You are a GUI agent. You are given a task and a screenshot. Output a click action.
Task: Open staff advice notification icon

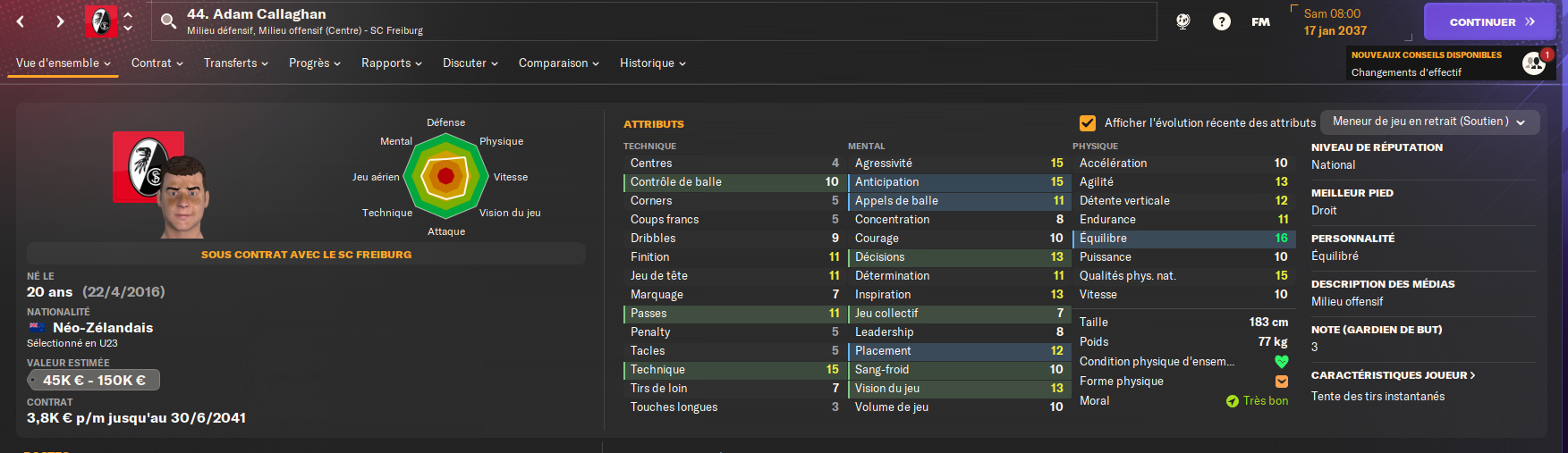[x=1534, y=63]
